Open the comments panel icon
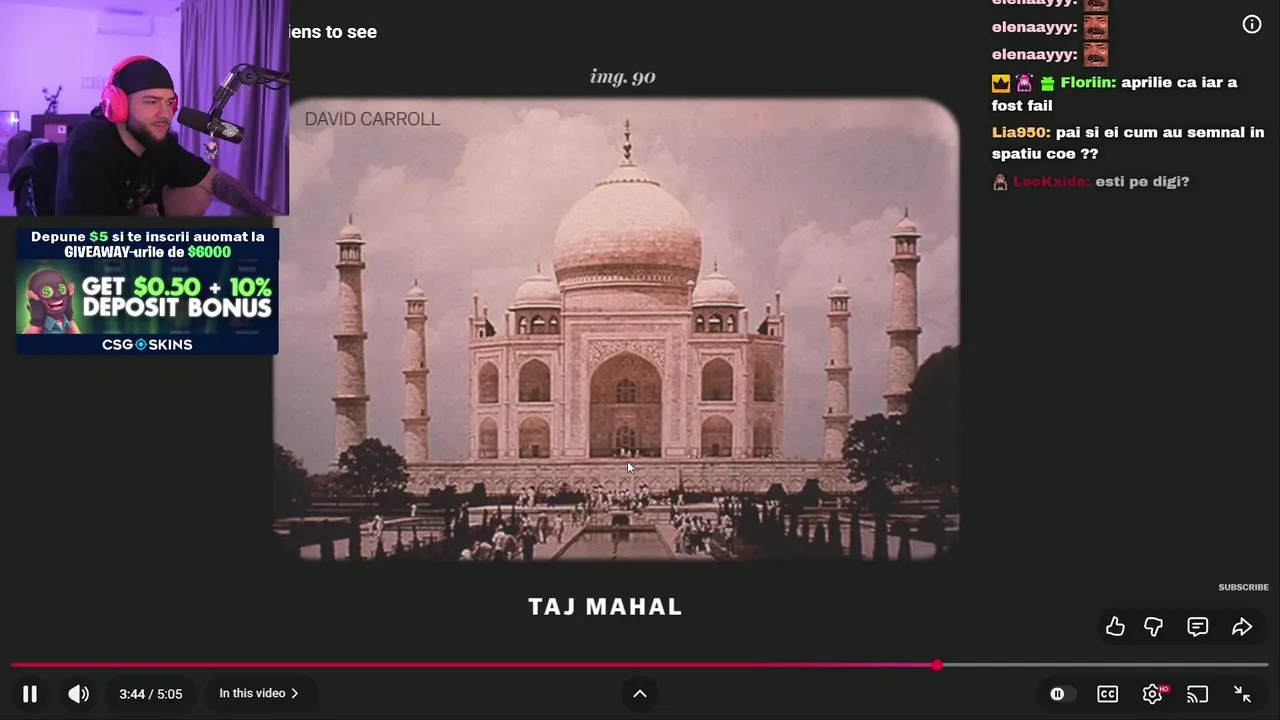Image resolution: width=1280 pixels, height=720 pixels. click(1197, 627)
